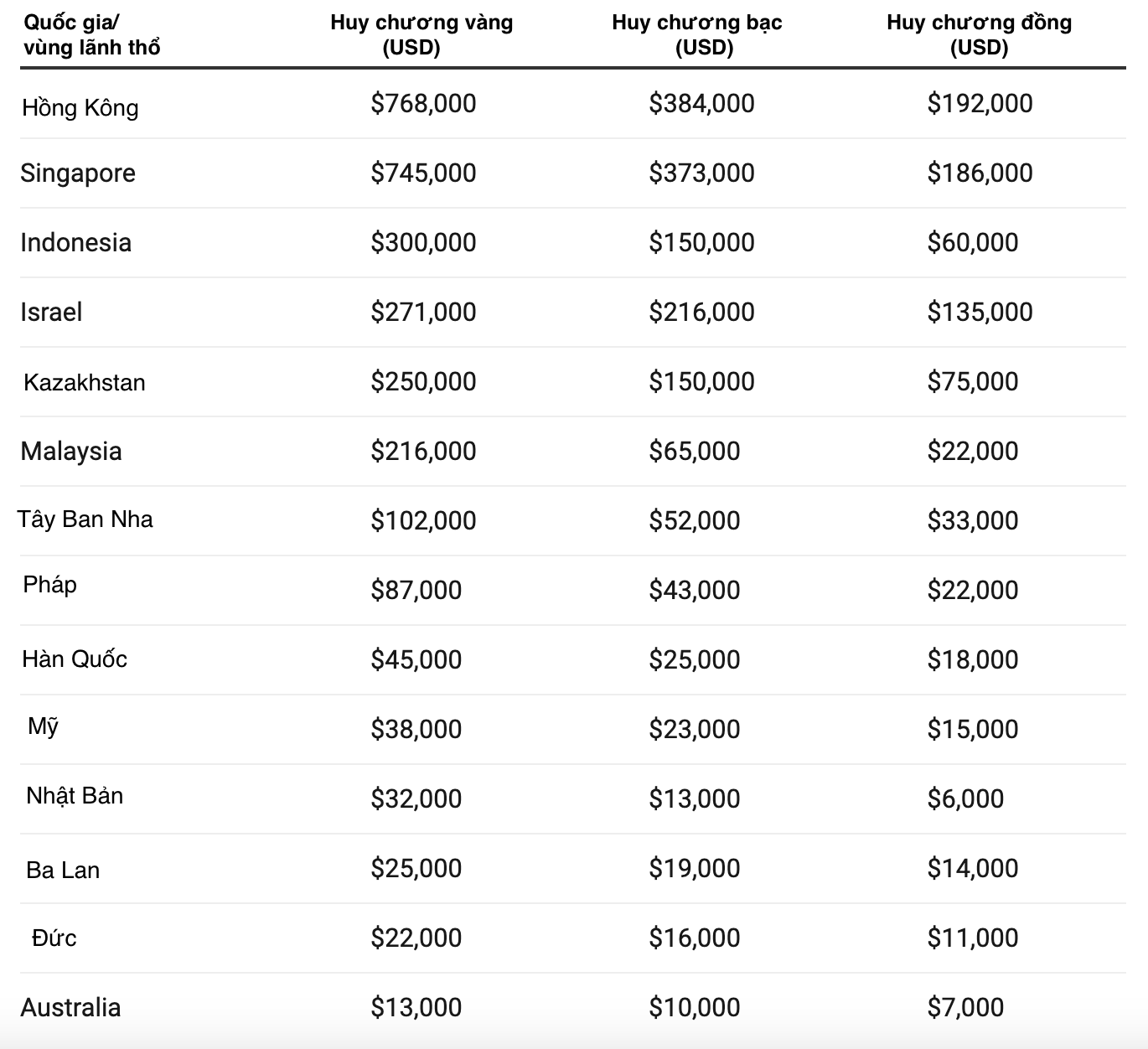Click the Malaysia country name
This screenshot has width=1148, height=1049.
[71, 451]
